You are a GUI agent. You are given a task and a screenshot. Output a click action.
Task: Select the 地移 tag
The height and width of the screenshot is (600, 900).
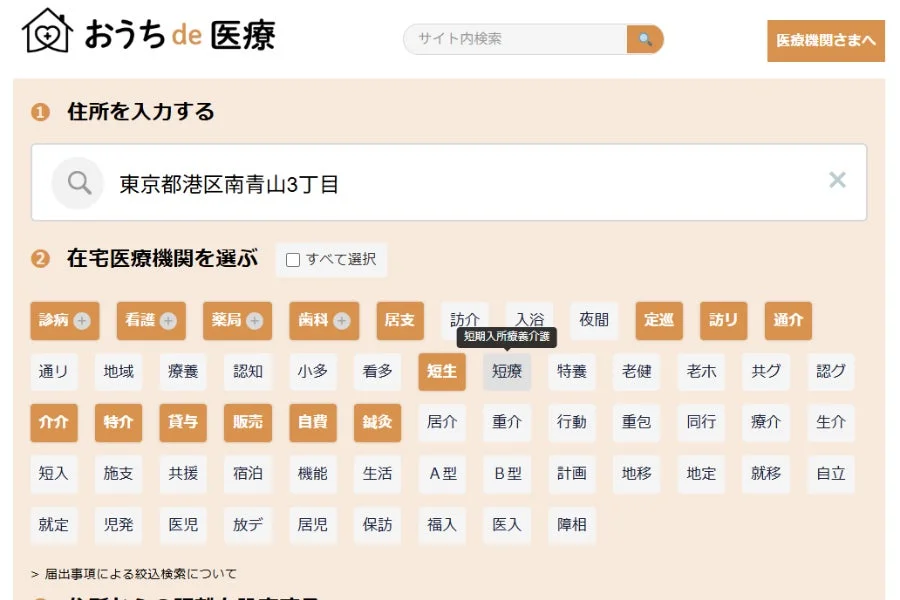tap(637, 474)
